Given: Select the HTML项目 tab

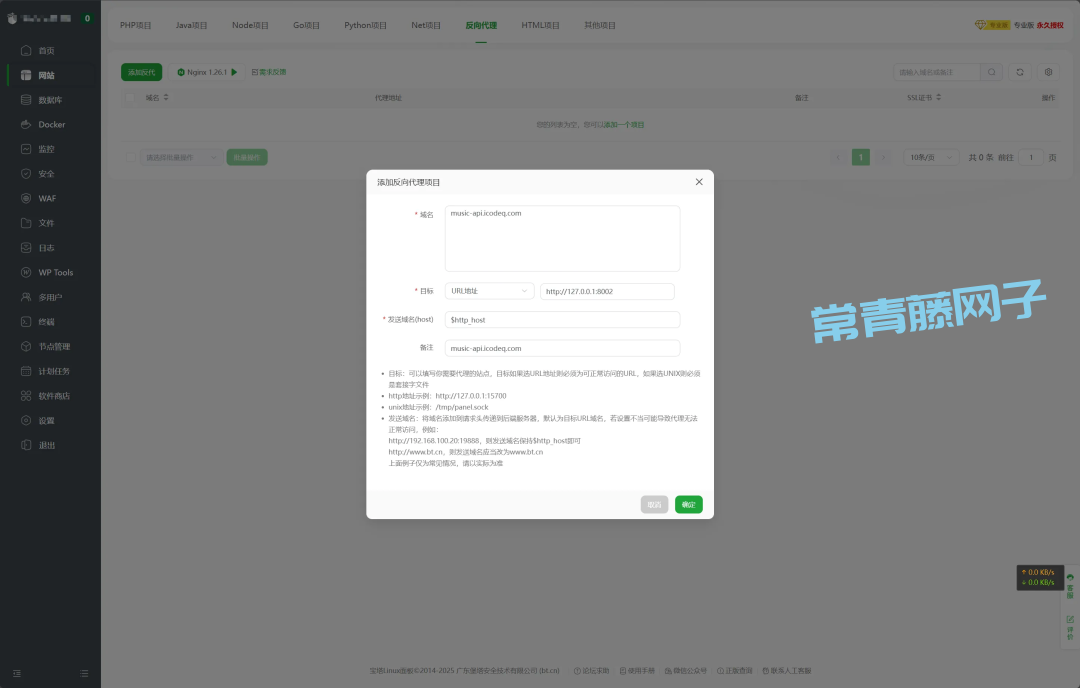Looking at the screenshot, I should point(540,25).
